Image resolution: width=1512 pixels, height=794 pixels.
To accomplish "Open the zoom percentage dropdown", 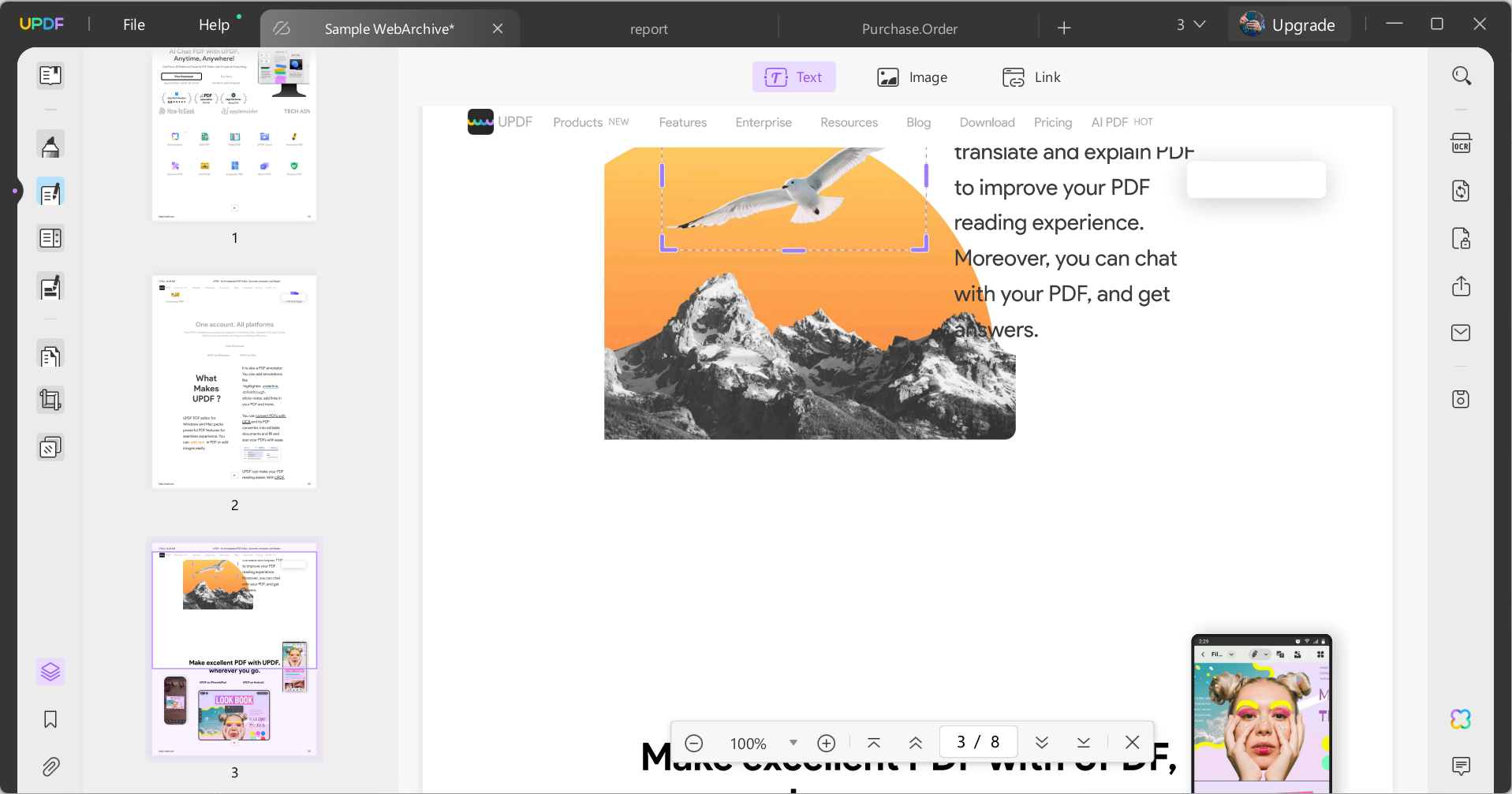I will (x=793, y=742).
